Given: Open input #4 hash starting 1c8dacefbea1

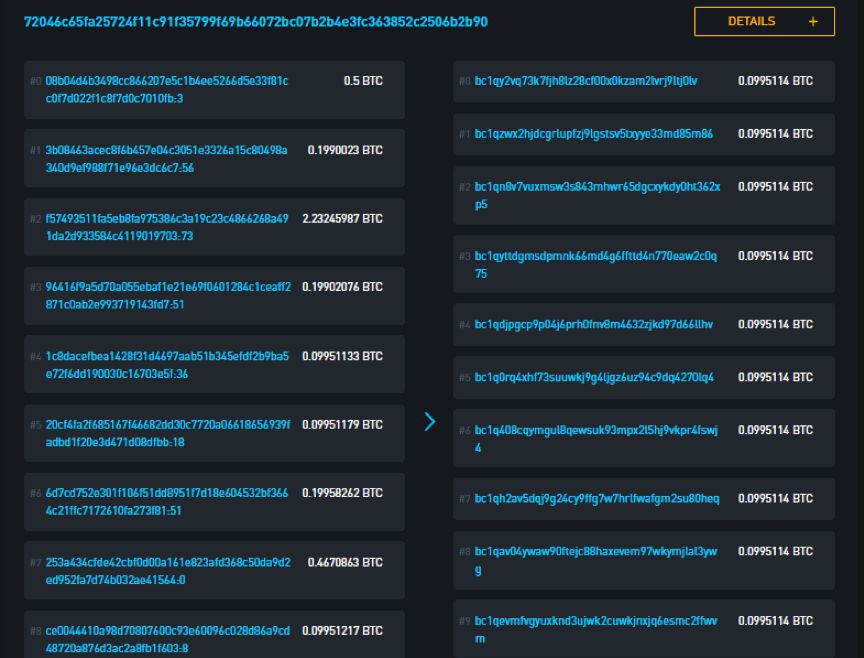Looking at the screenshot, I should [x=167, y=365].
